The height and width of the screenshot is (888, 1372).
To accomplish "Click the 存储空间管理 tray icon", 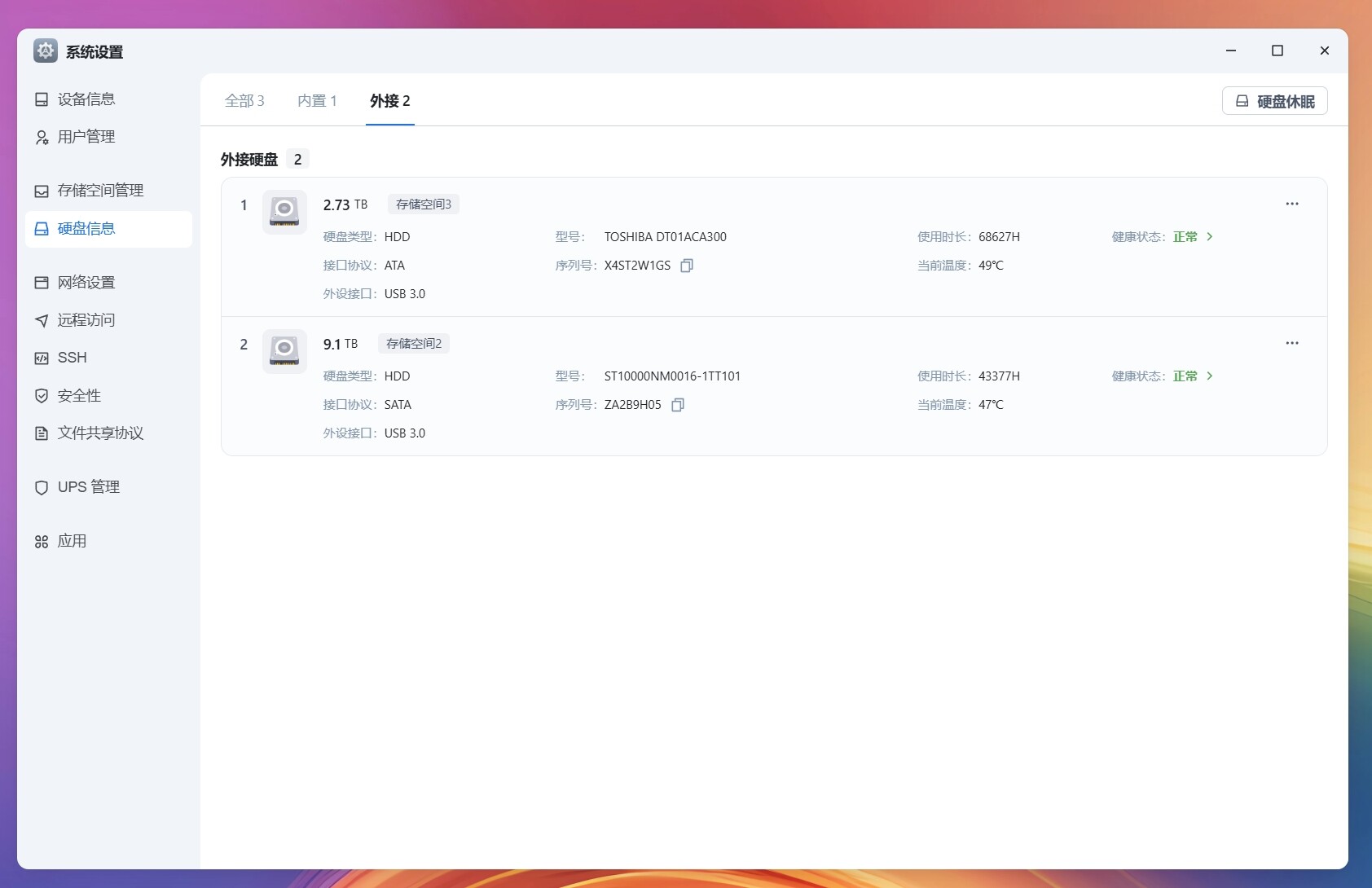I will [x=42, y=191].
